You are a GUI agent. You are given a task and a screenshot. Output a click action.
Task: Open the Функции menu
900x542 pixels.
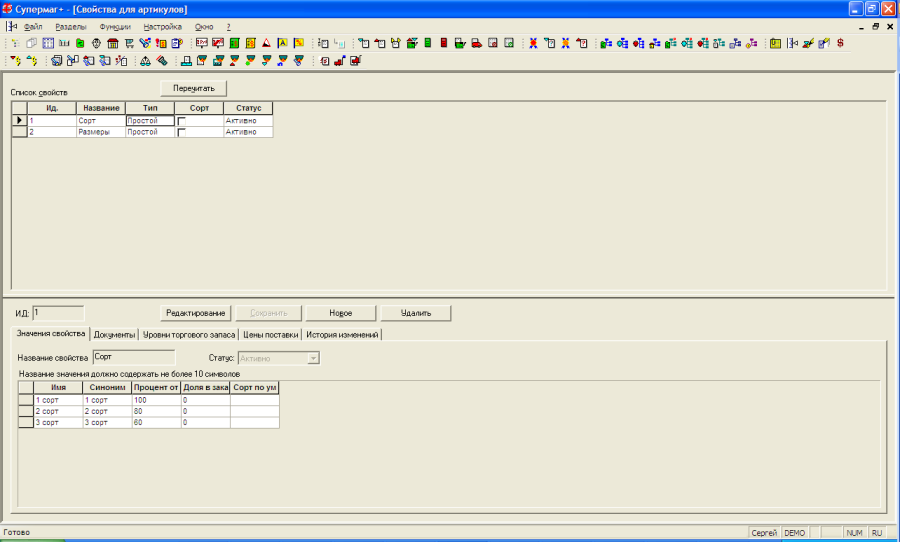(115, 27)
